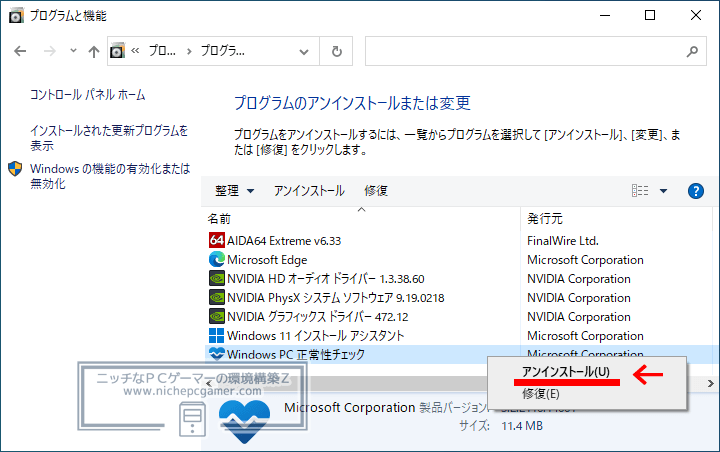Open the 整理 dropdown menu
This screenshot has width=720, height=452.
pyautogui.click(x=234, y=191)
